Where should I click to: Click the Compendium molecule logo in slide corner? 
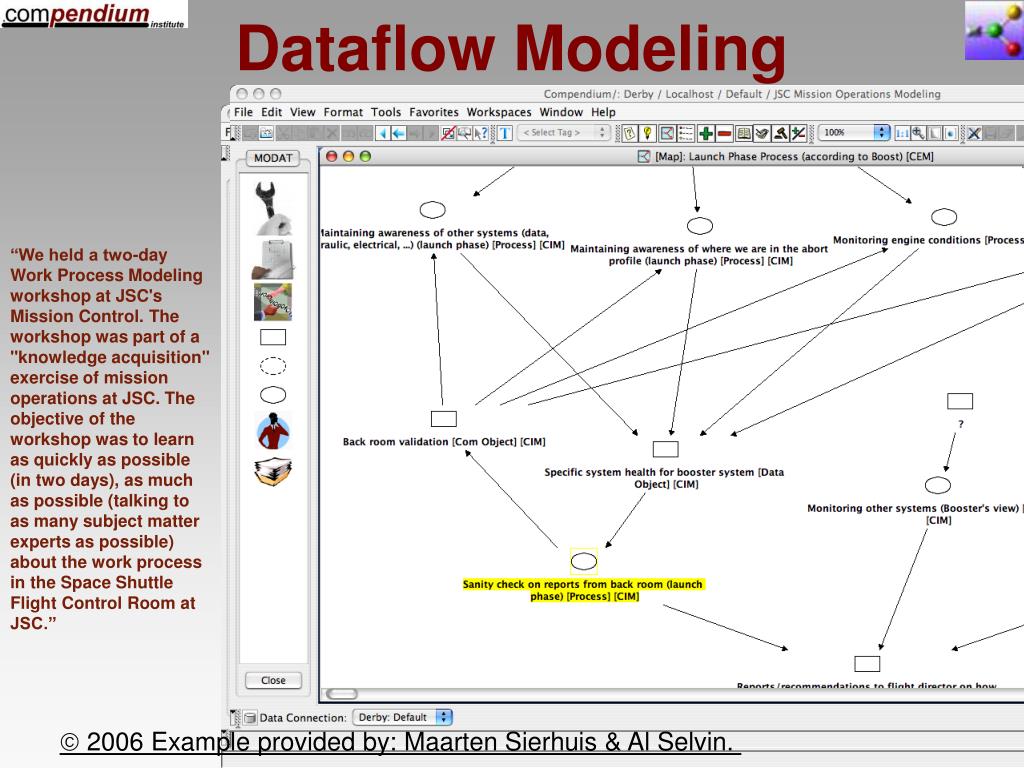(x=995, y=30)
